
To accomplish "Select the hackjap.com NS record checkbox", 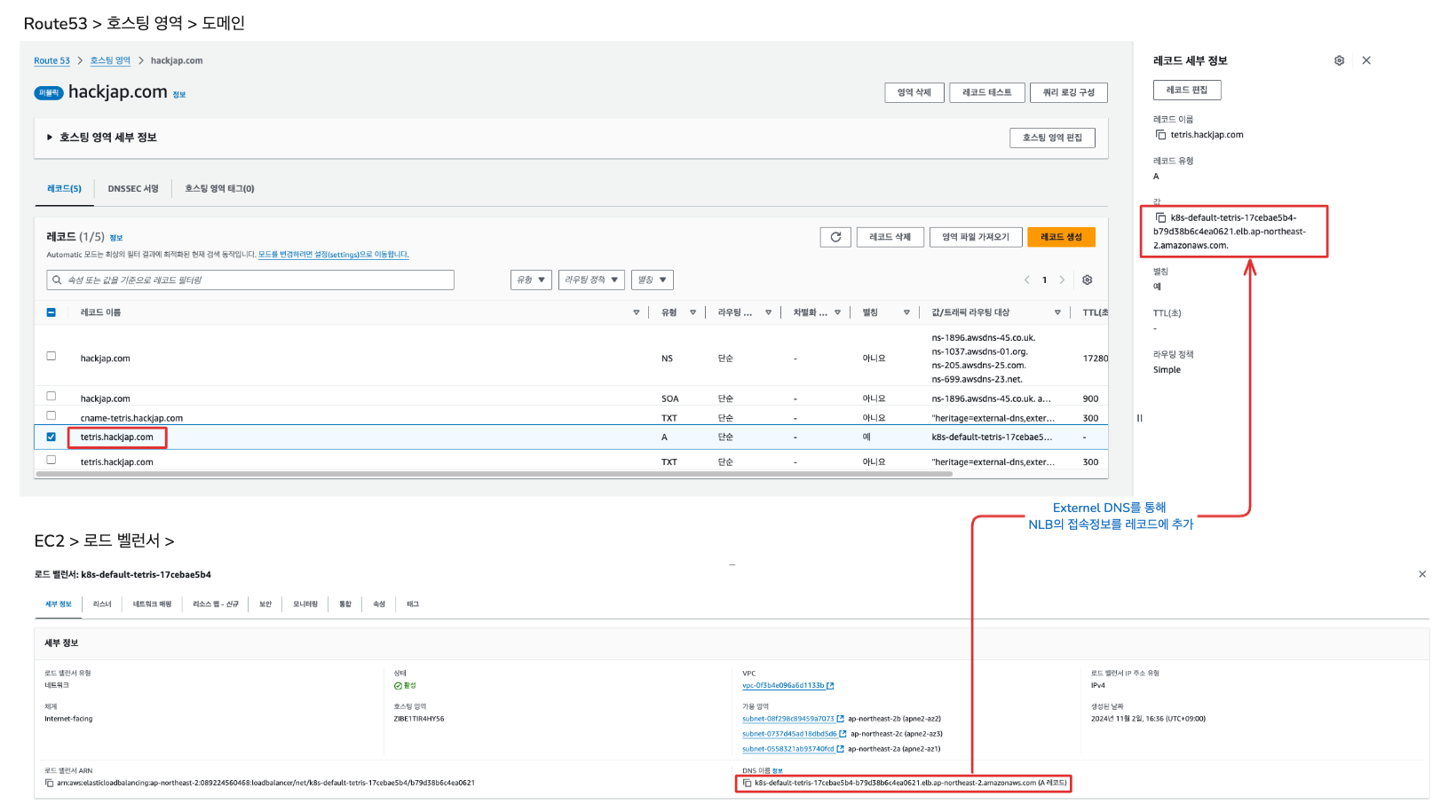I will tap(51, 356).
